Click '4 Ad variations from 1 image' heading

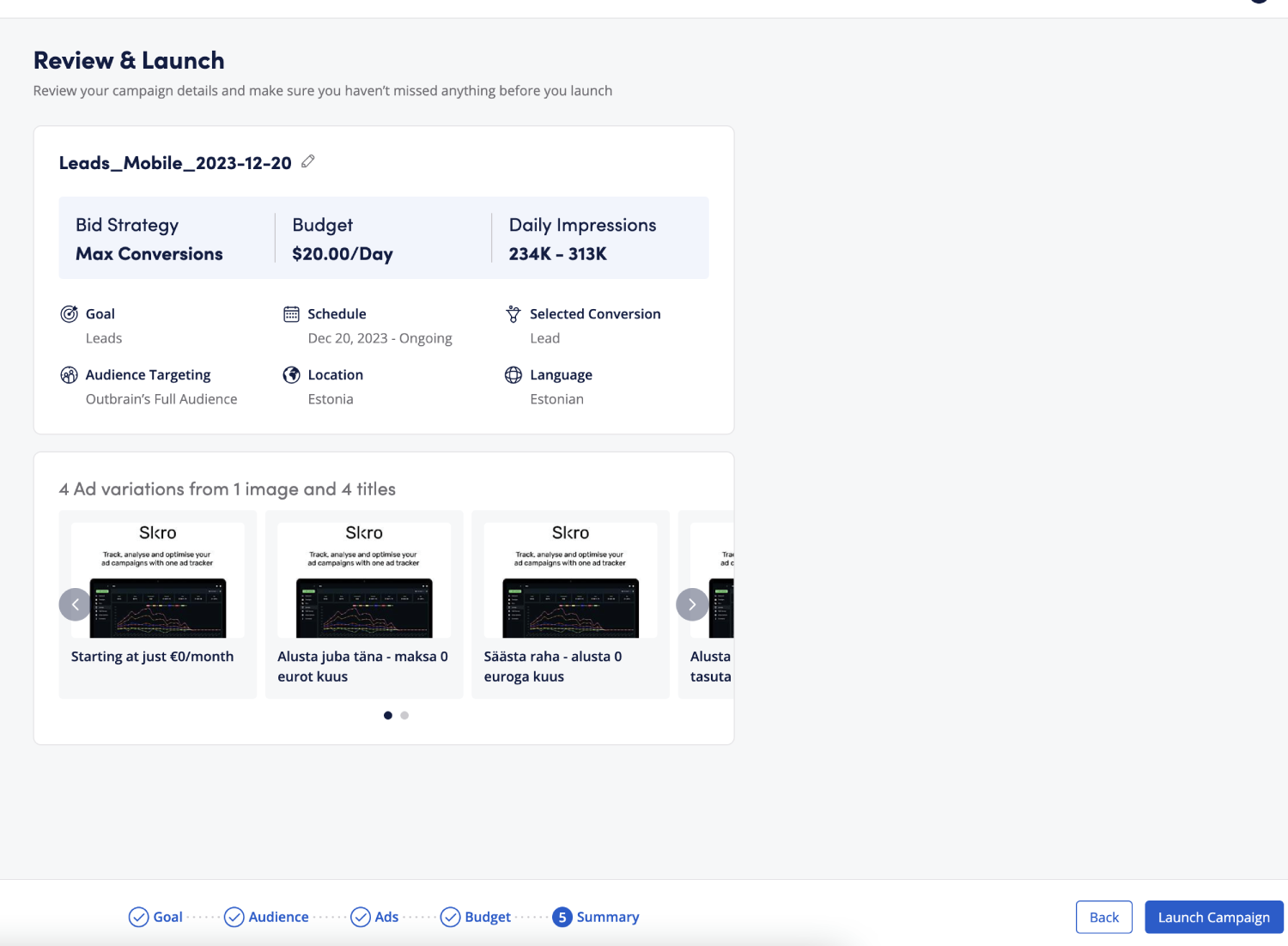(228, 489)
